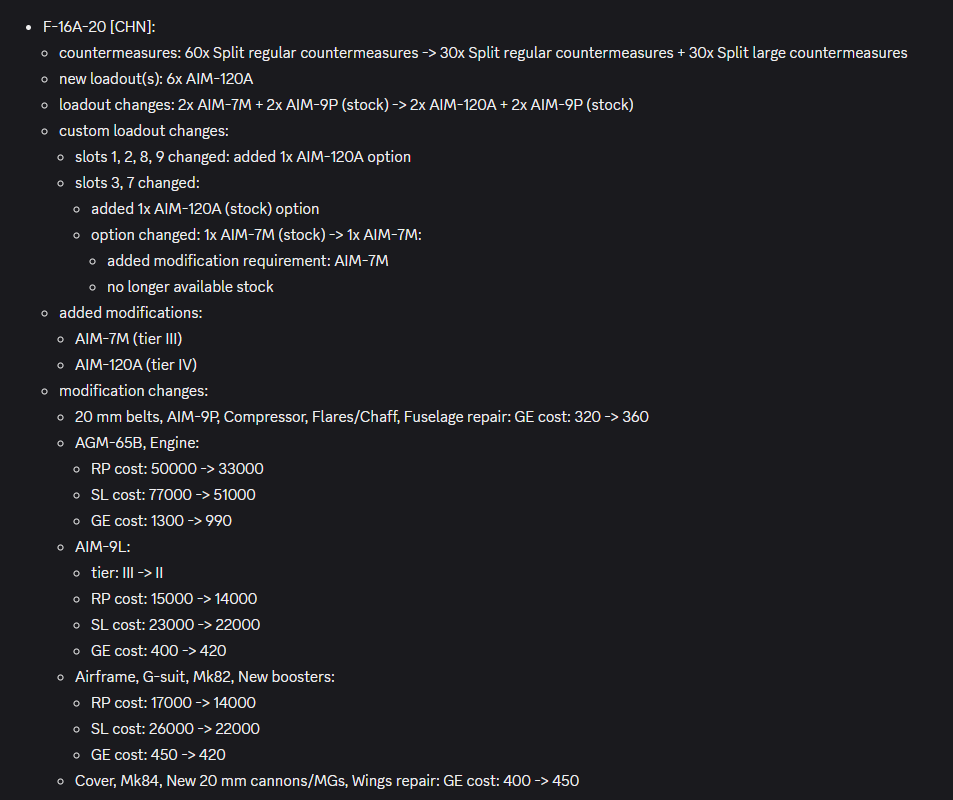Select added 1x AIM-120A (stock) option line
This screenshot has height=800, width=953.
(x=205, y=209)
